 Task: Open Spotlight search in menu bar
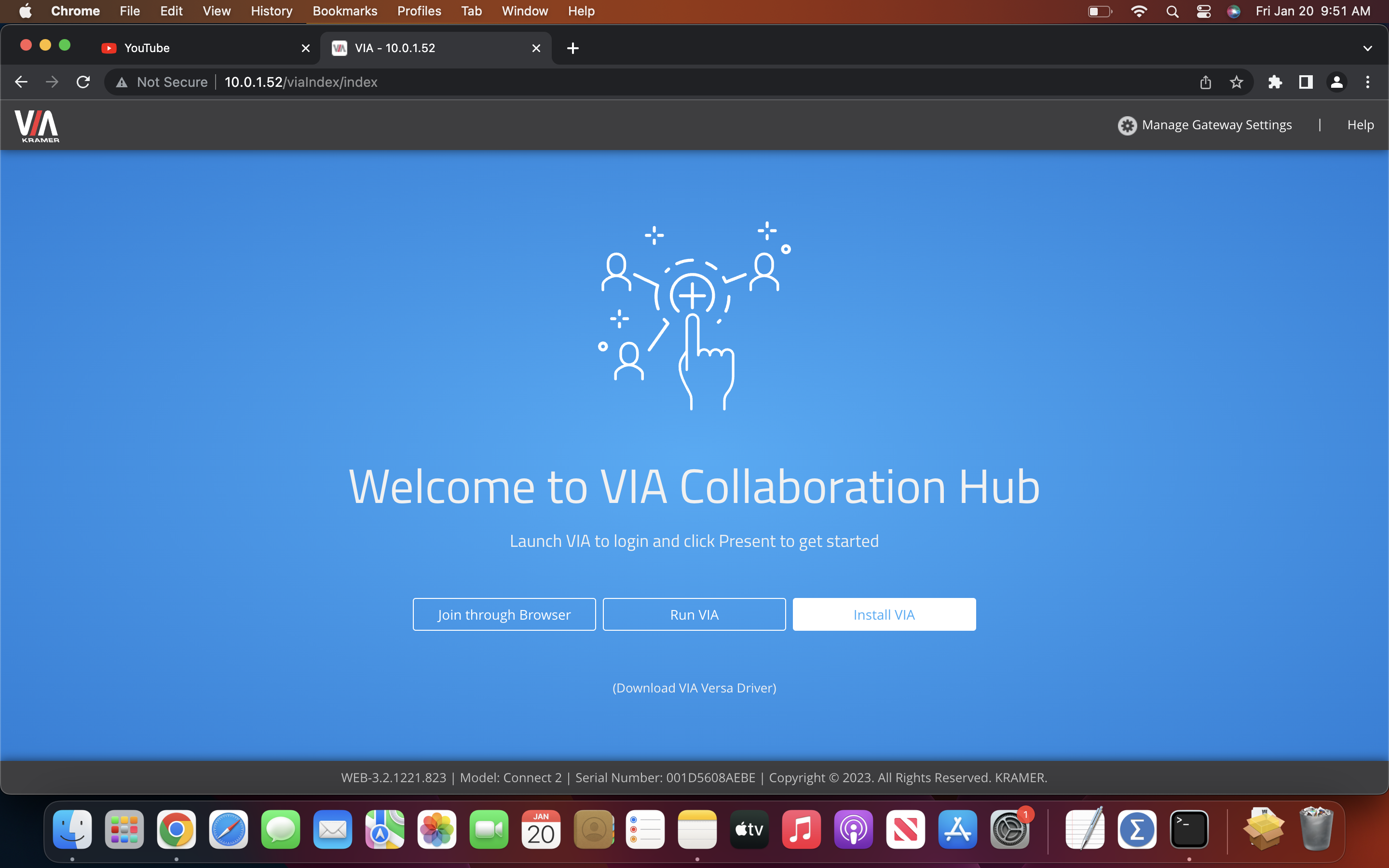point(1172,11)
